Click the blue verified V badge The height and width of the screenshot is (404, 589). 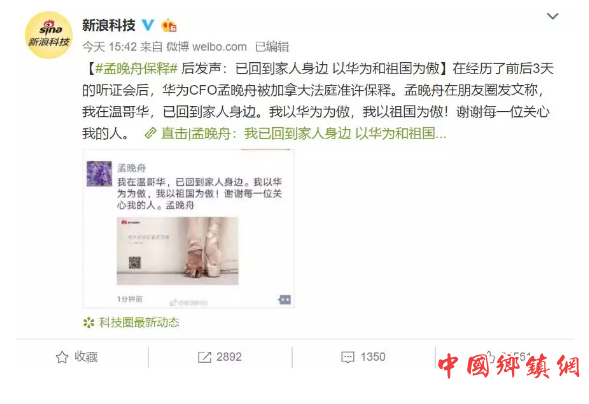(x=148, y=25)
